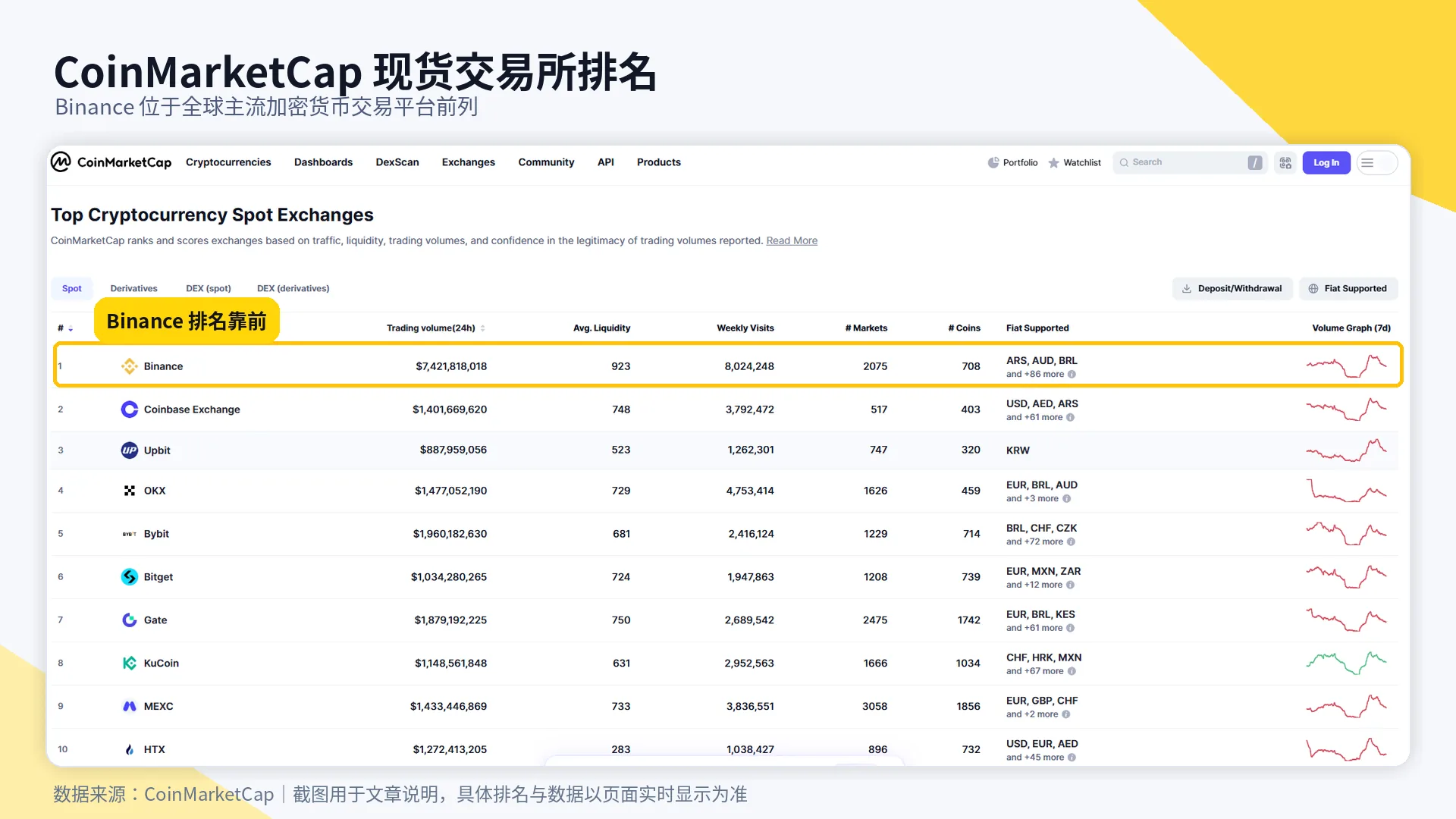Click the slash shortcut key badge

[1255, 162]
